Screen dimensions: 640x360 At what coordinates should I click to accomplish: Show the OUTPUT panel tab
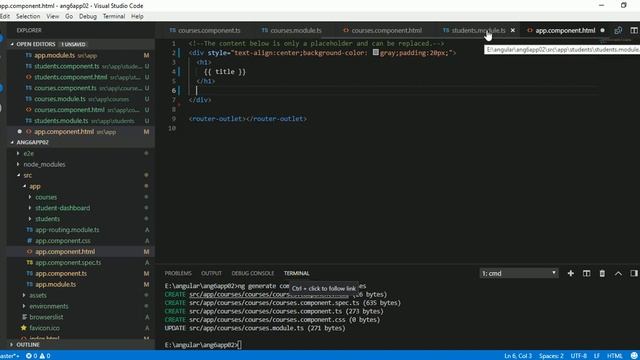211,273
